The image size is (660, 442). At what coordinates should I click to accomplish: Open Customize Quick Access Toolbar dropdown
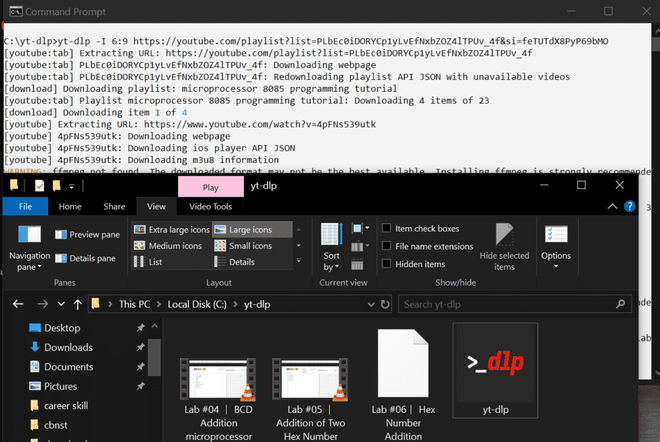click(x=72, y=186)
